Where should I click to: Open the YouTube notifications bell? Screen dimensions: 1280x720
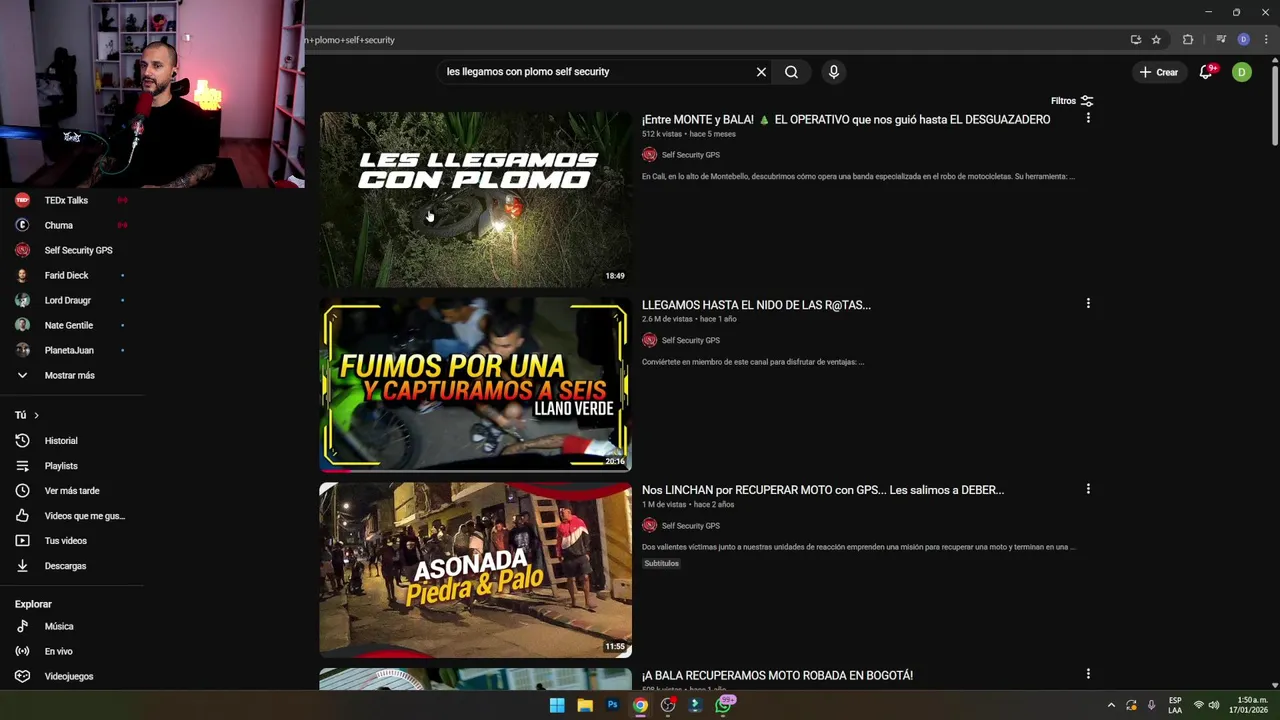[x=1206, y=72]
